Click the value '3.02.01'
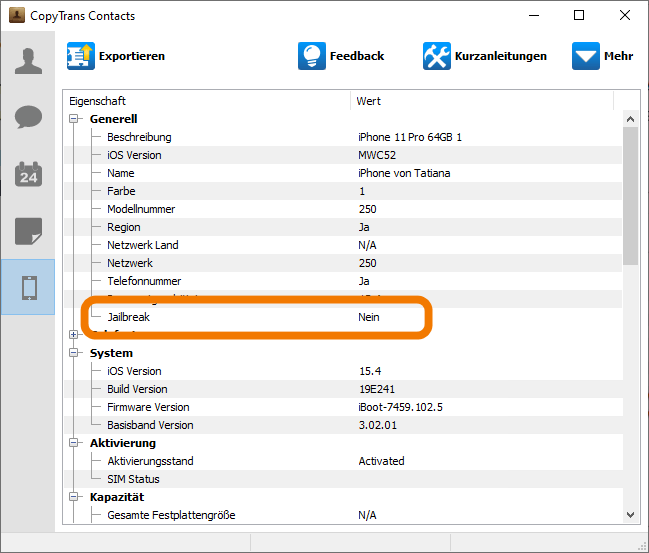This screenshot has width=649, height=553. click(377, 425)
